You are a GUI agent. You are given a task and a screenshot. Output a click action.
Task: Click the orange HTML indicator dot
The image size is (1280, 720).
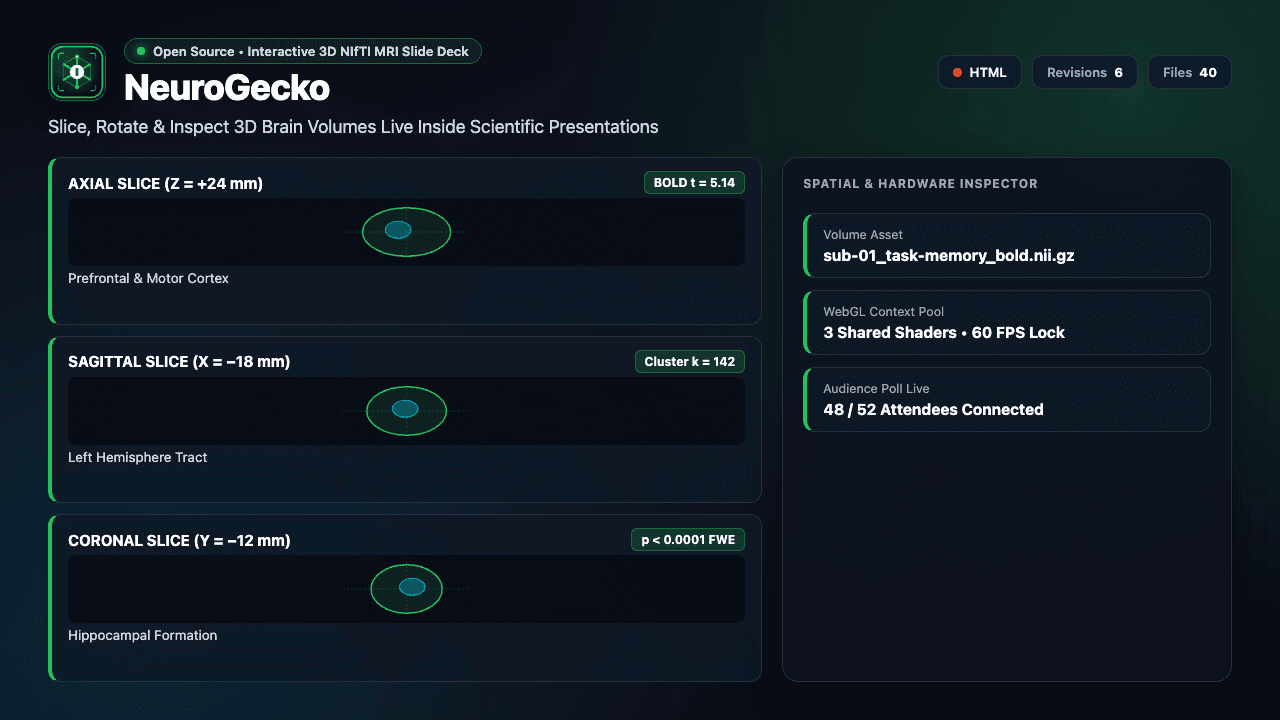tap(957, 72)
